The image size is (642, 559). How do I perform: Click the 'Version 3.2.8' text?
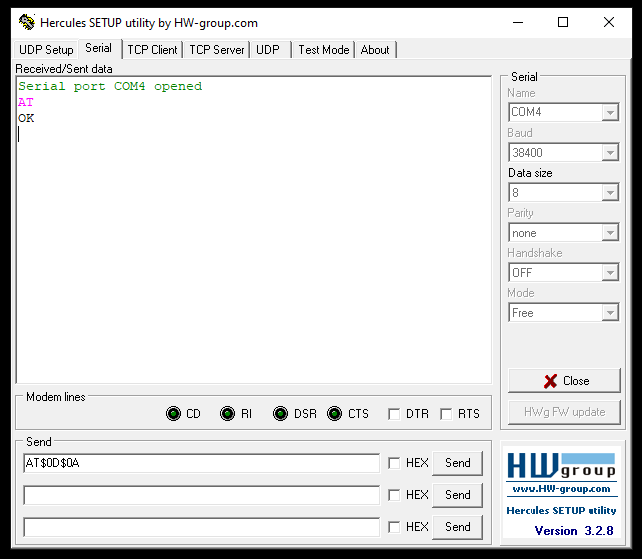coord(574,531)
